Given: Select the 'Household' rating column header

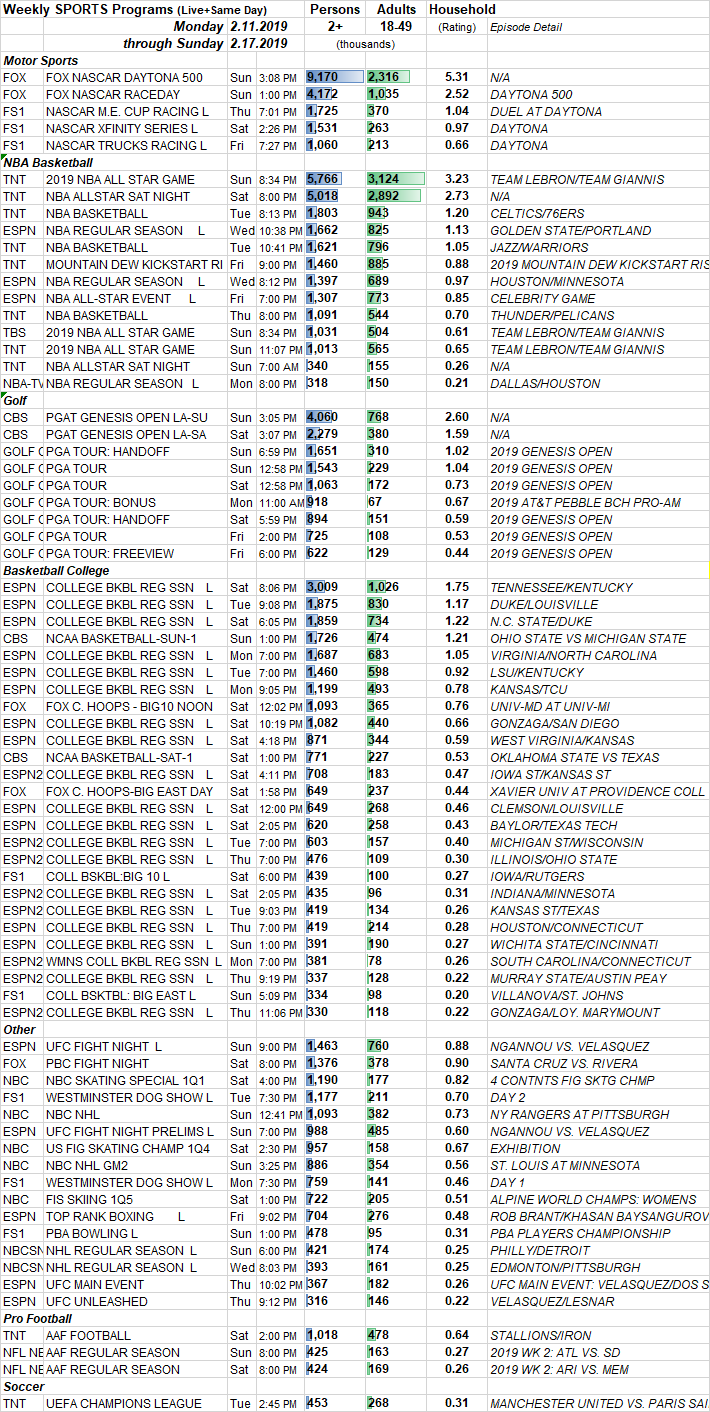Looking at the screenshot, I should click(461, 9).
